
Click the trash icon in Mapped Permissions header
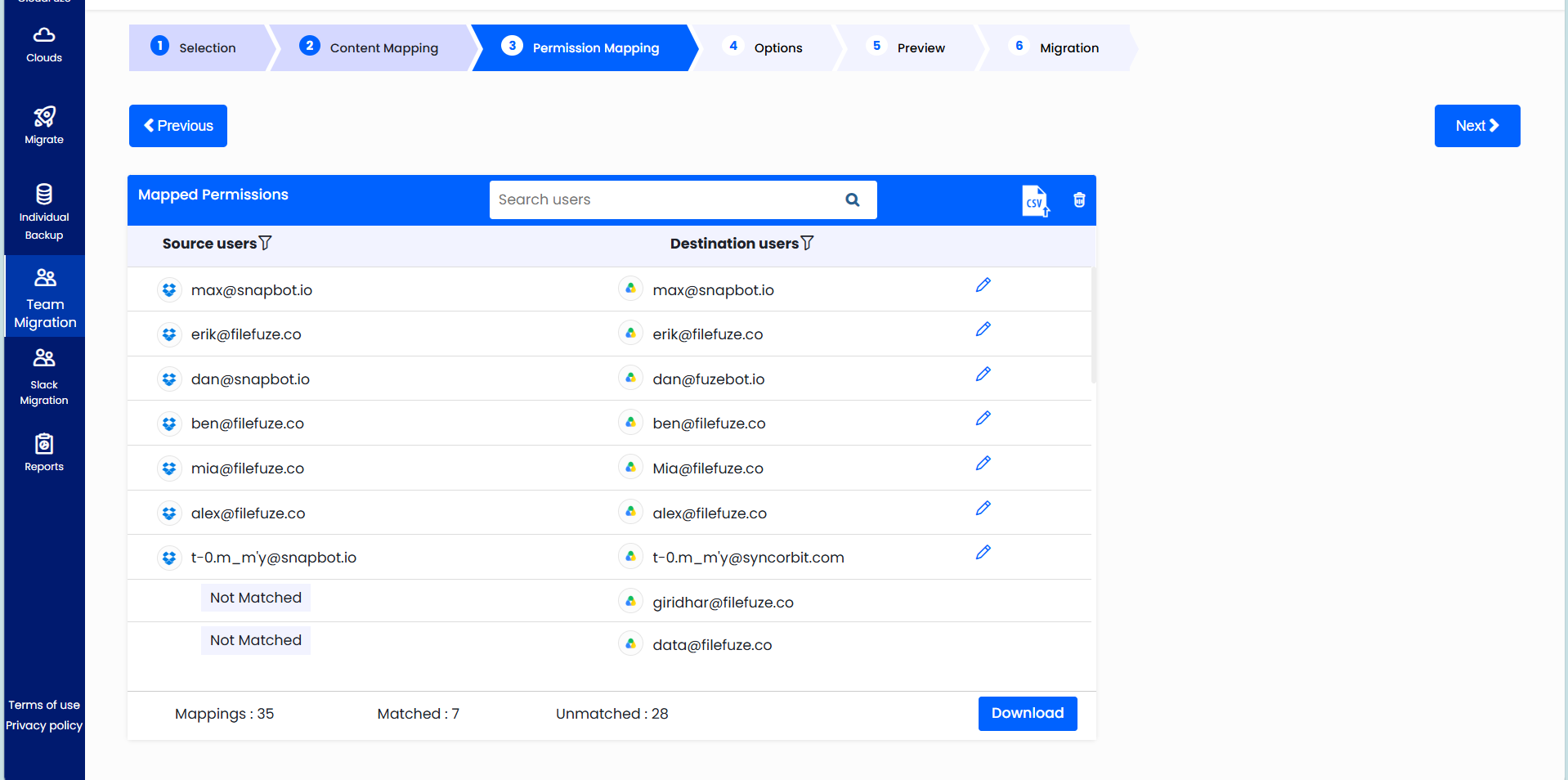(1079, 200)
